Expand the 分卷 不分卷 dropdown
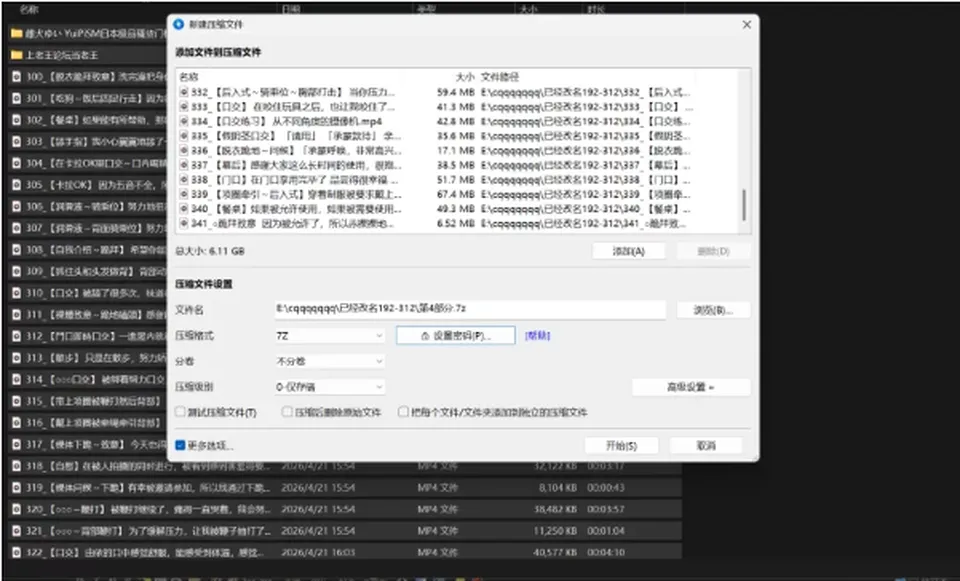 point(329,361)
